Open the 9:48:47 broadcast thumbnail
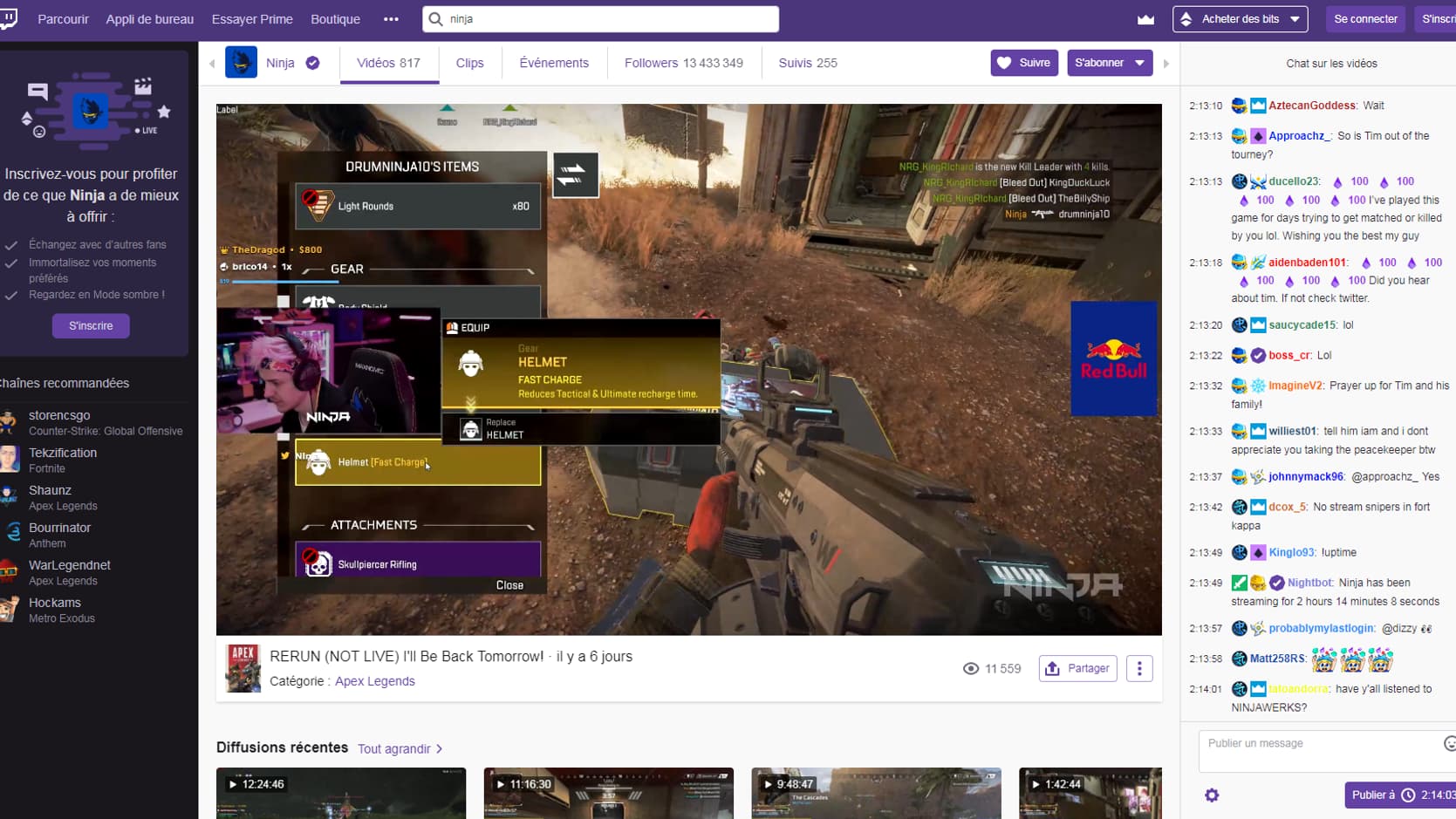 tap(876, 793)
